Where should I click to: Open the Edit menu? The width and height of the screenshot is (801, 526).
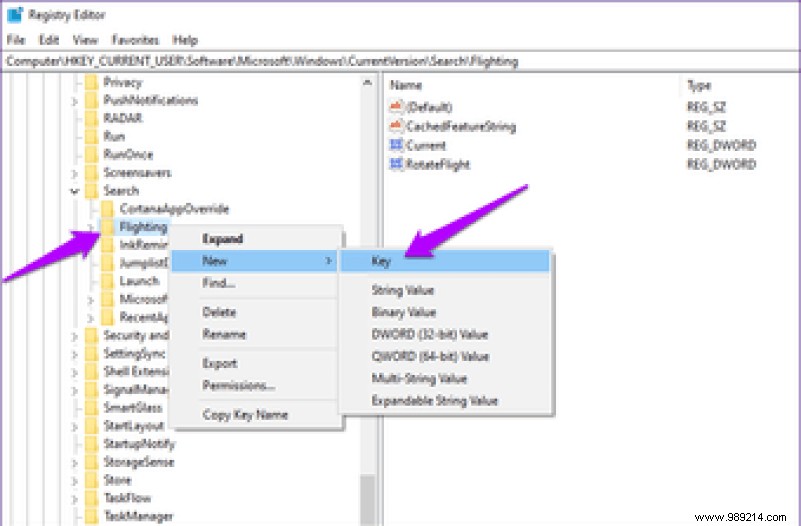click(x=49, y=40)
